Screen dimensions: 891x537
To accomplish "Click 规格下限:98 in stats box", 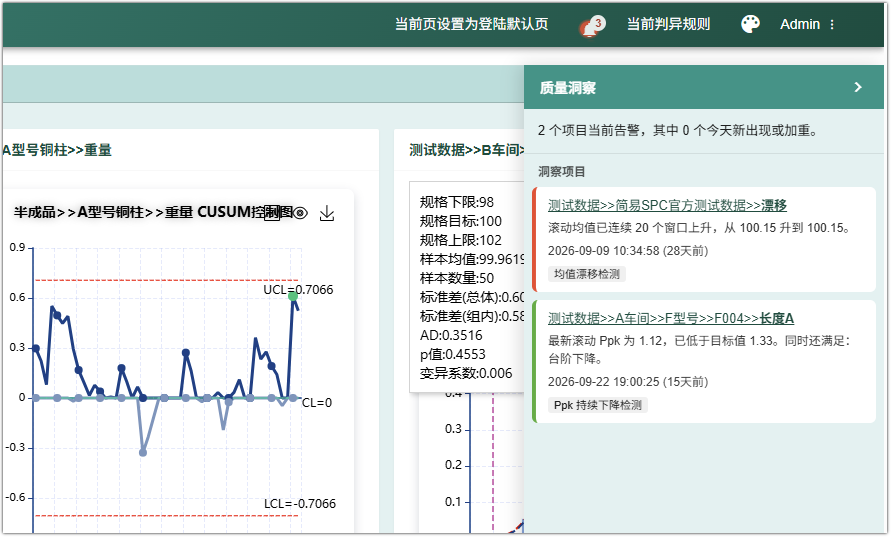I will click(x=457, y=202).
